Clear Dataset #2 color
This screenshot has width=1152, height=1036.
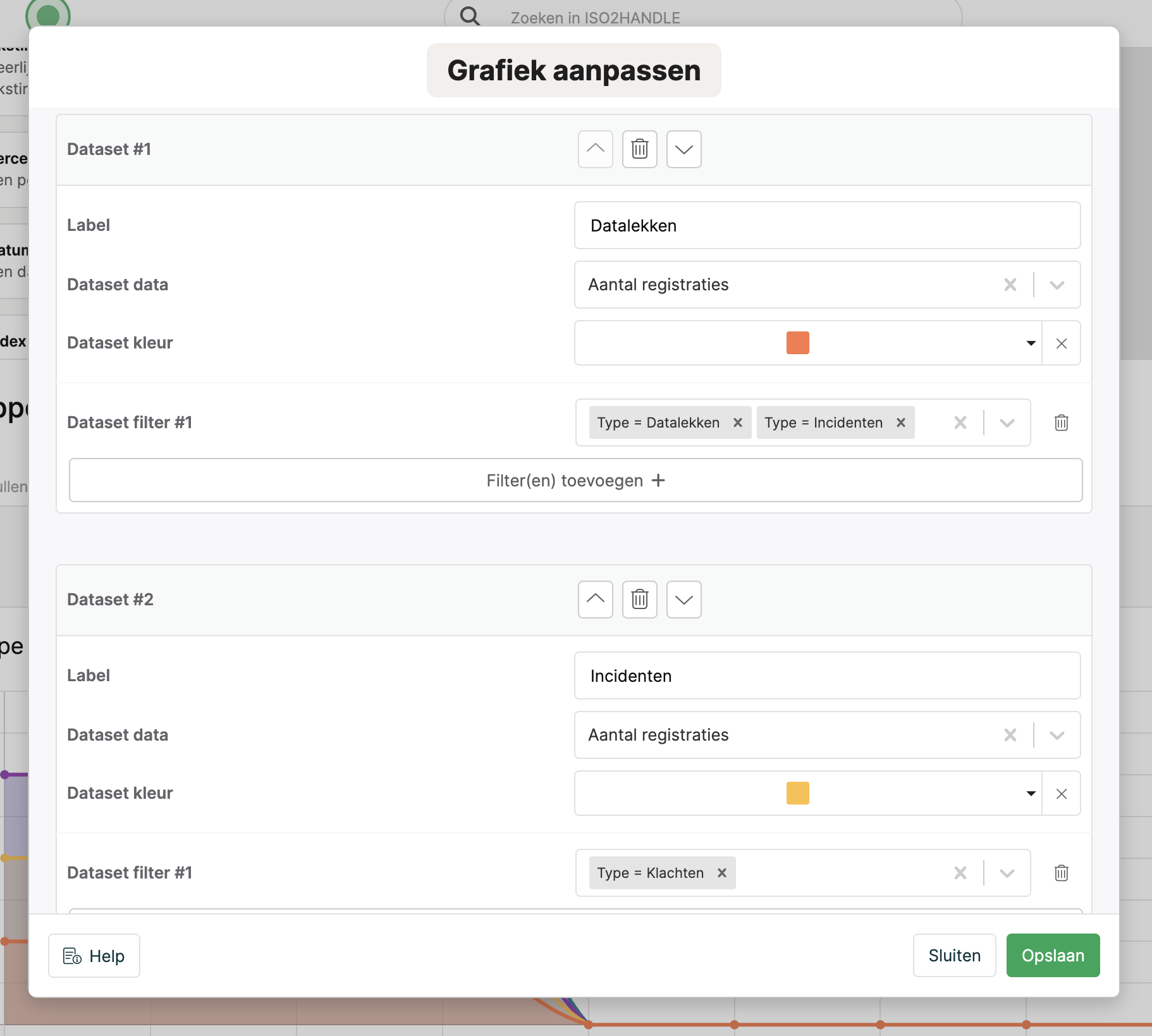point(1061,793)
